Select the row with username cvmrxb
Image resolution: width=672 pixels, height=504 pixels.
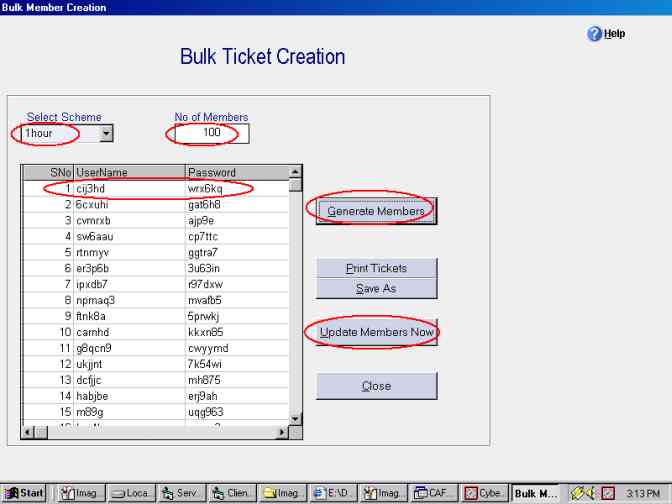[129, 220]
